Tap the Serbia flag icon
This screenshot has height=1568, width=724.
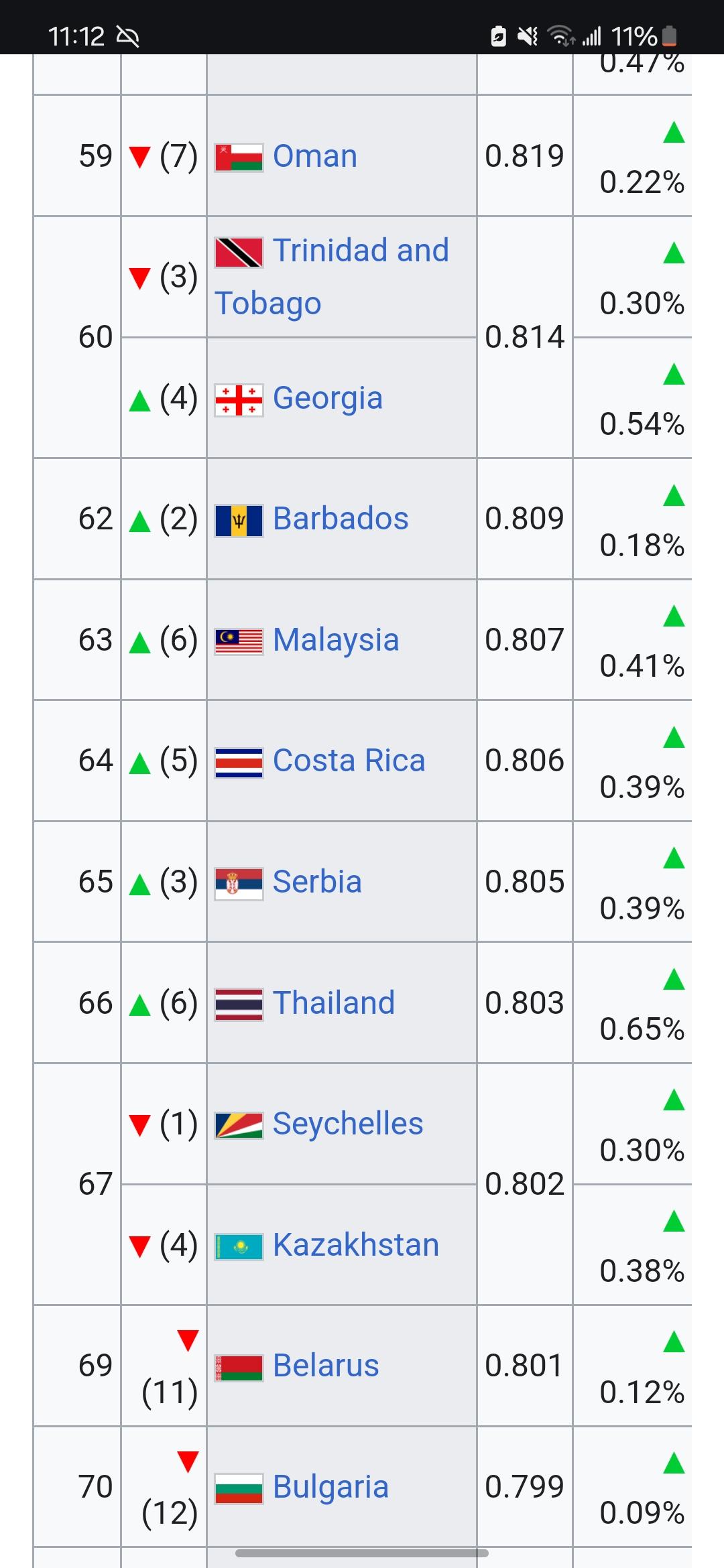pyautogui.click(x=239, y=884)
